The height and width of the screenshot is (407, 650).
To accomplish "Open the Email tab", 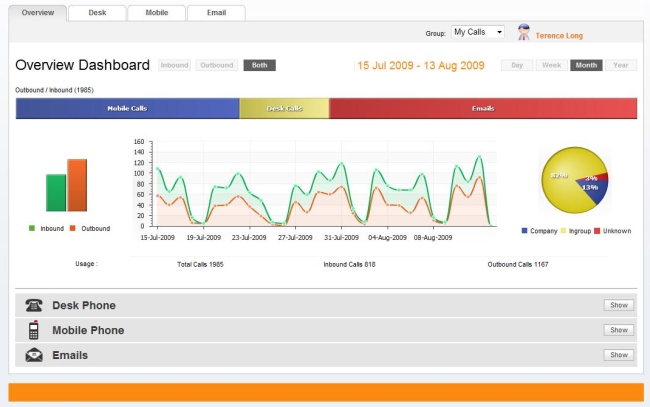I will point(216,13).
